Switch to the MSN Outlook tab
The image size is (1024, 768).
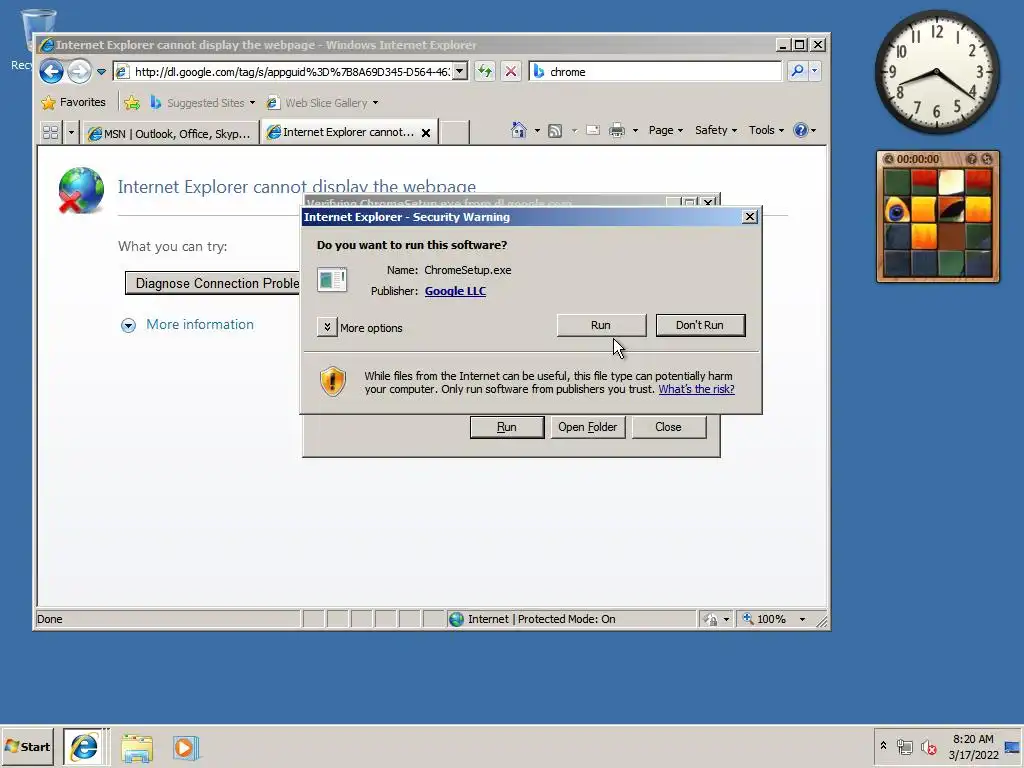(170, 133)
